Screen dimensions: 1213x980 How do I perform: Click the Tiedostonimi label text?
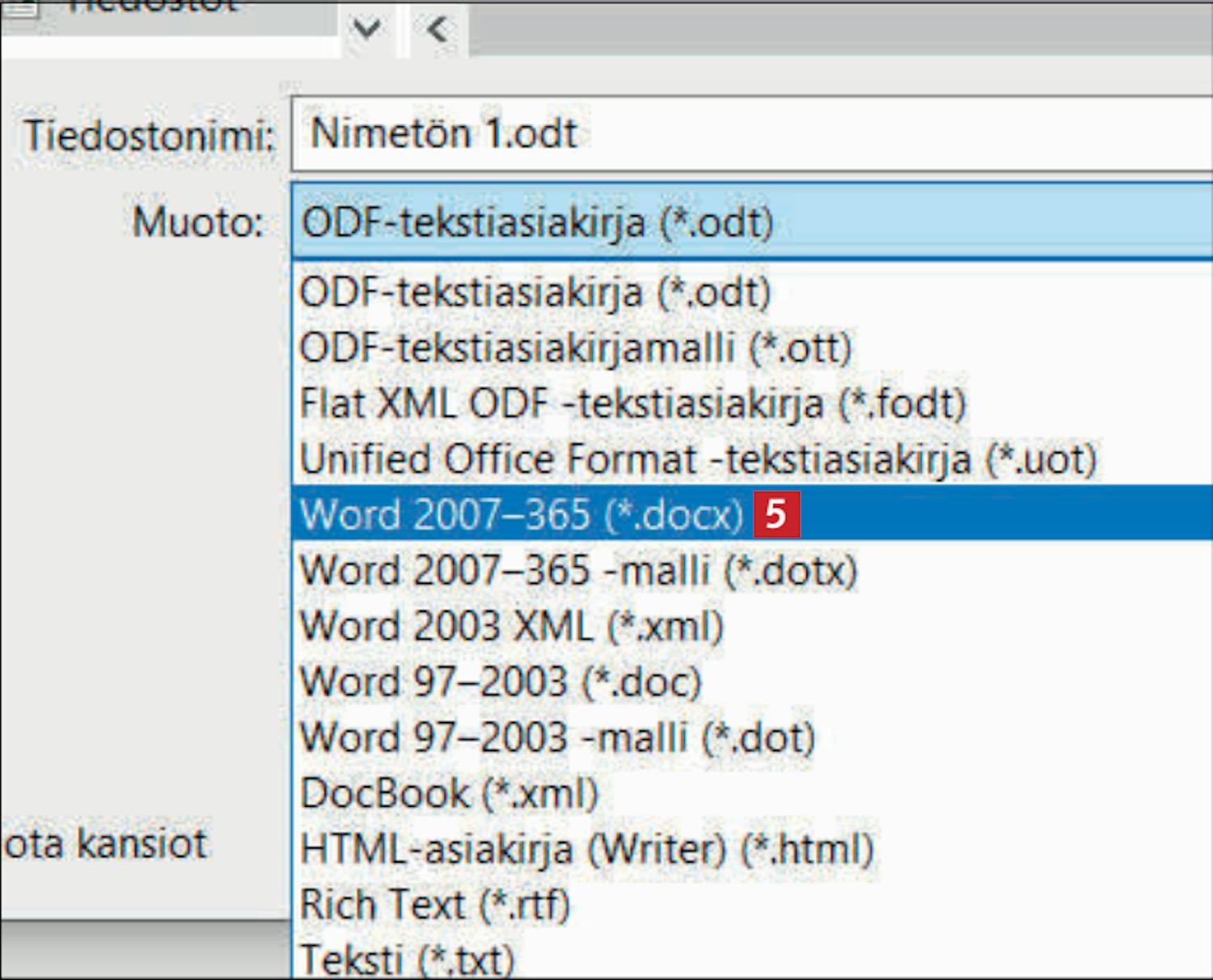150,135
